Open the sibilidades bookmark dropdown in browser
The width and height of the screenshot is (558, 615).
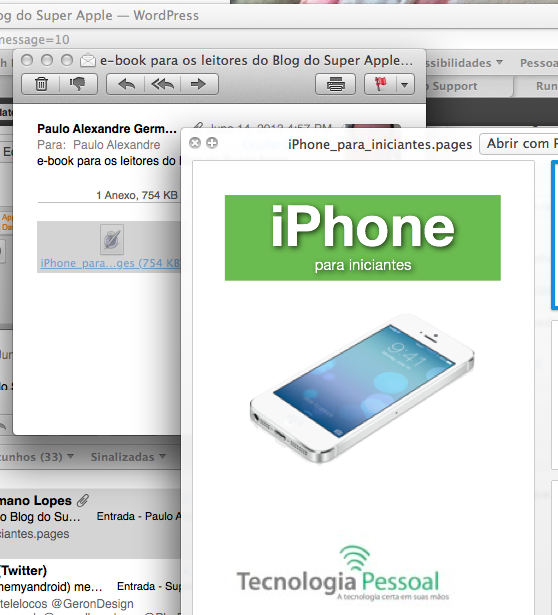pos(464,63)
